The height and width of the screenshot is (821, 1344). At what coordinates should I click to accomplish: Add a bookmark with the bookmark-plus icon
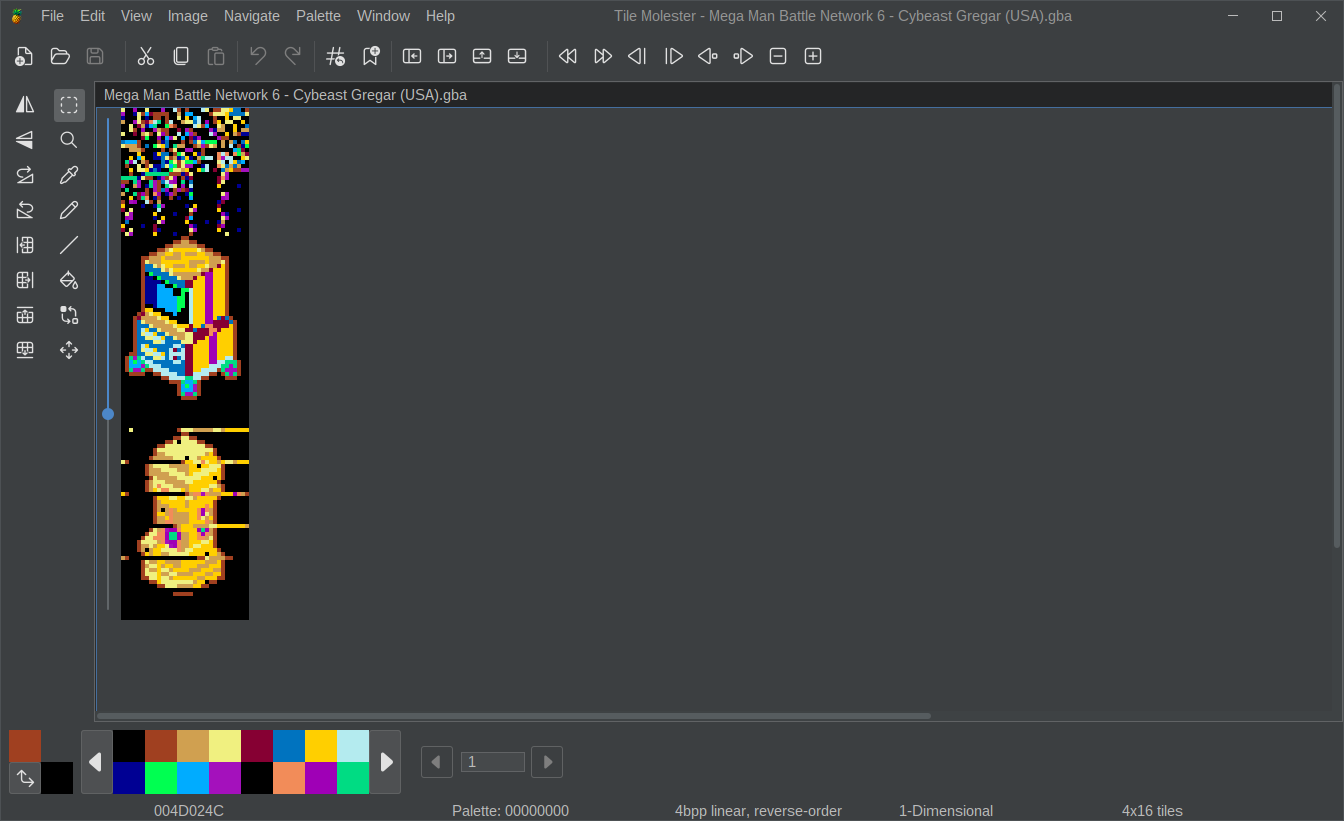[x=371, y=57]
